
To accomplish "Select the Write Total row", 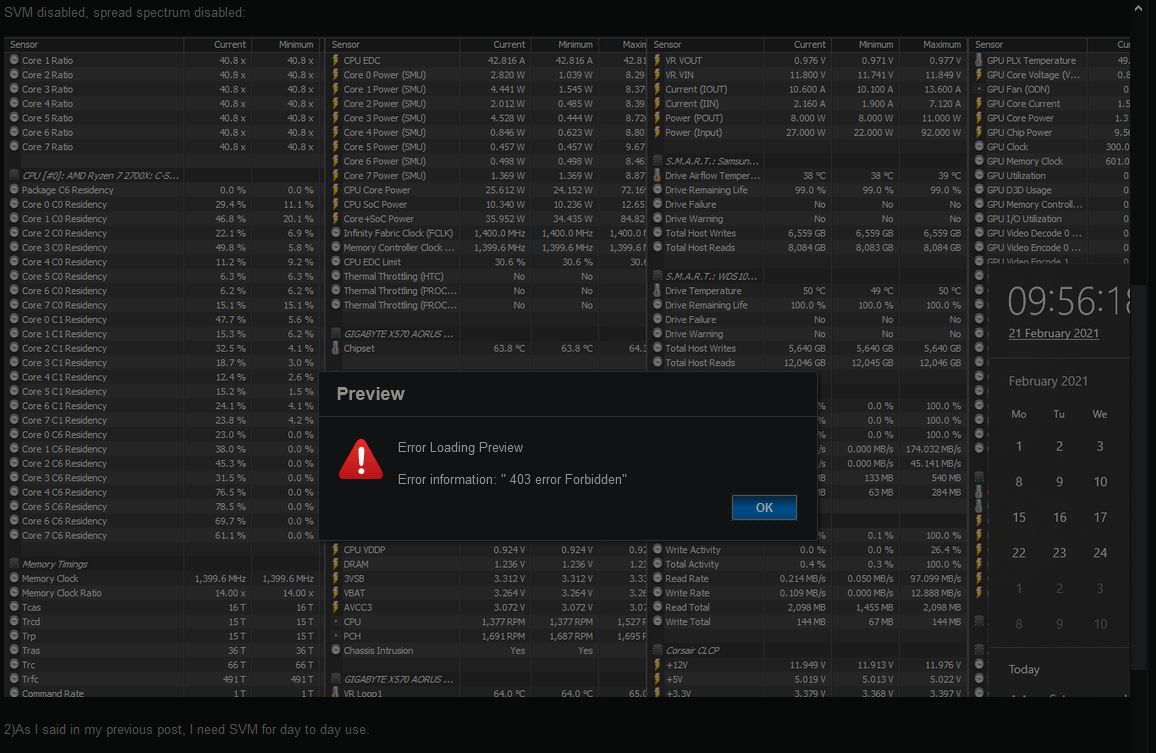I will coord(807,622).
